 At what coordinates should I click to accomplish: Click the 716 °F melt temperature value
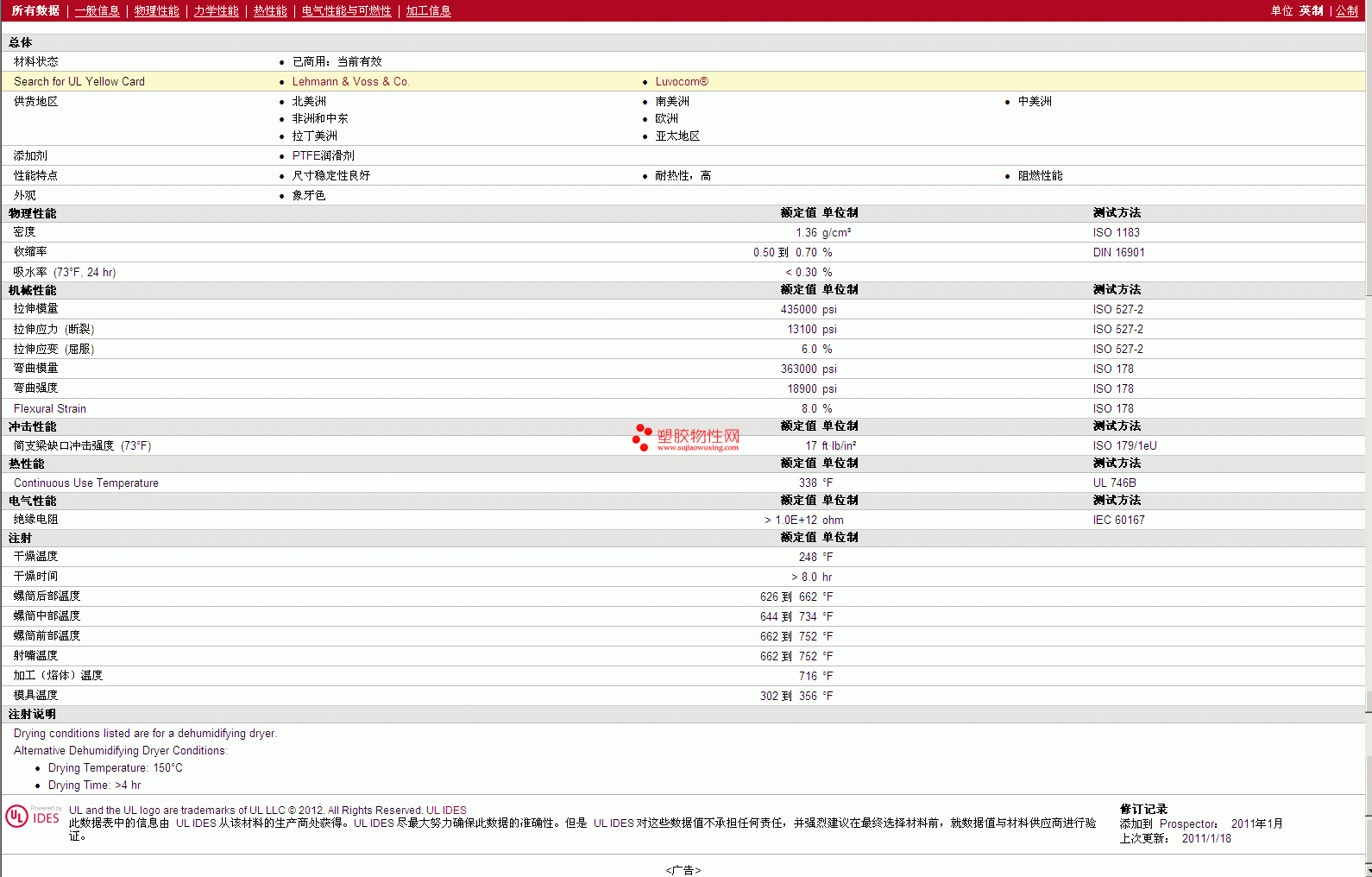coord(815,676)
